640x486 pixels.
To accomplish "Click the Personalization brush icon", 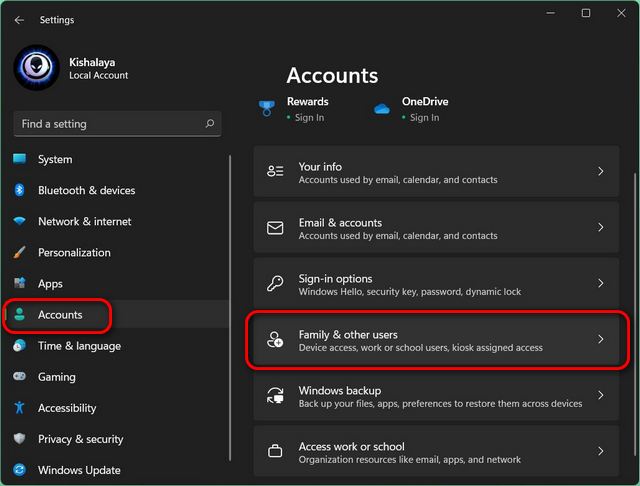I will [x=19, y=253].
